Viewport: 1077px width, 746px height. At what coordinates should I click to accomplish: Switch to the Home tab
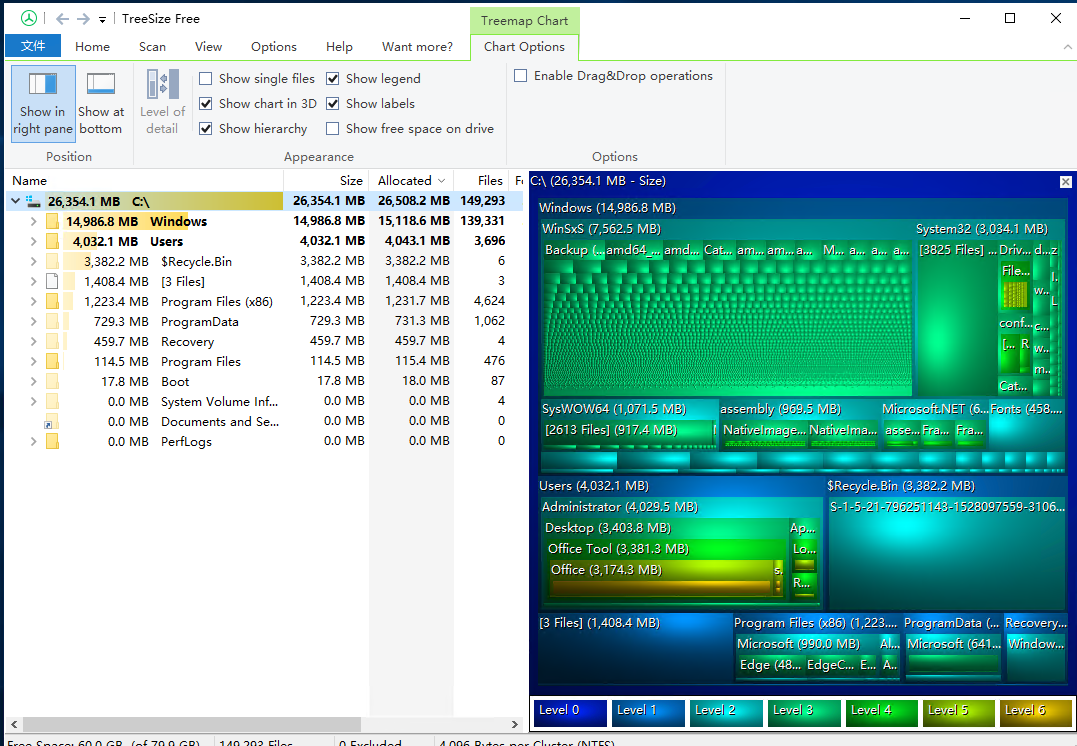coord(92,47)
